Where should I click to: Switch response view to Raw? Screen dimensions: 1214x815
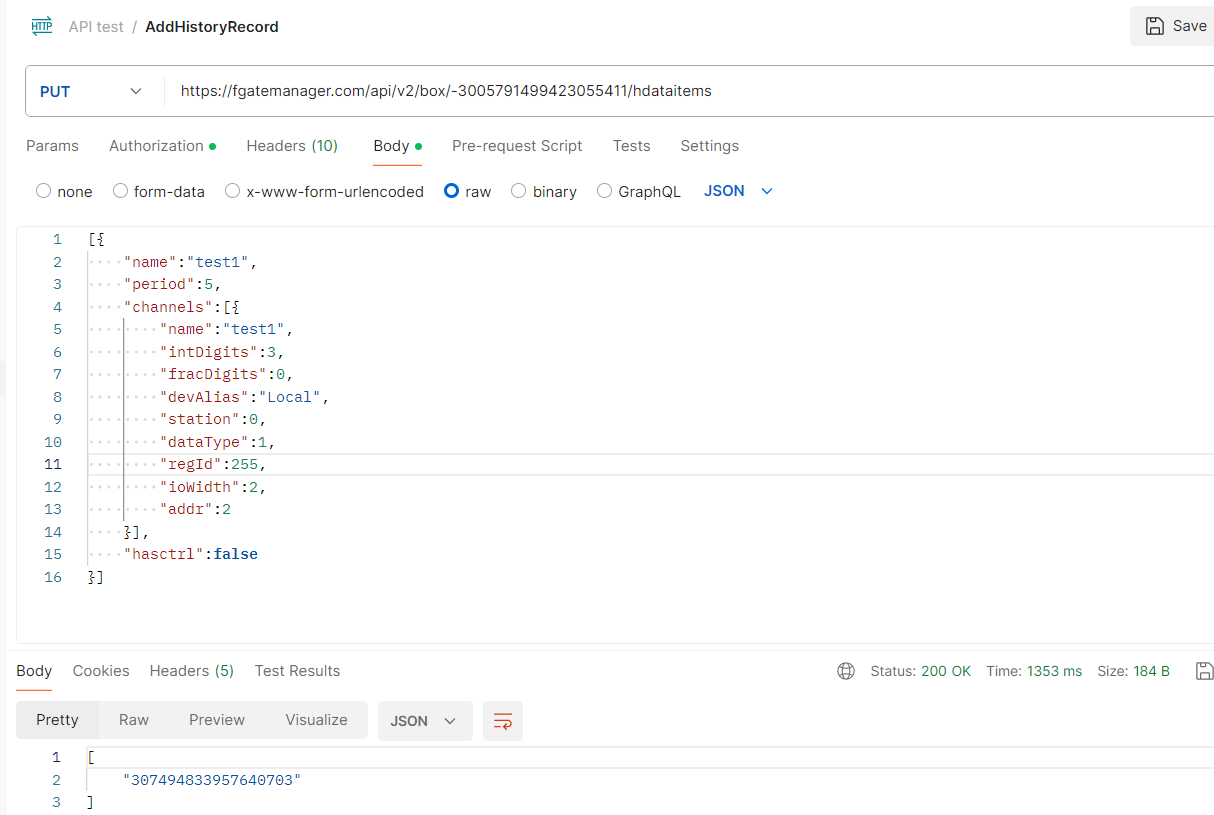(134, 720)
